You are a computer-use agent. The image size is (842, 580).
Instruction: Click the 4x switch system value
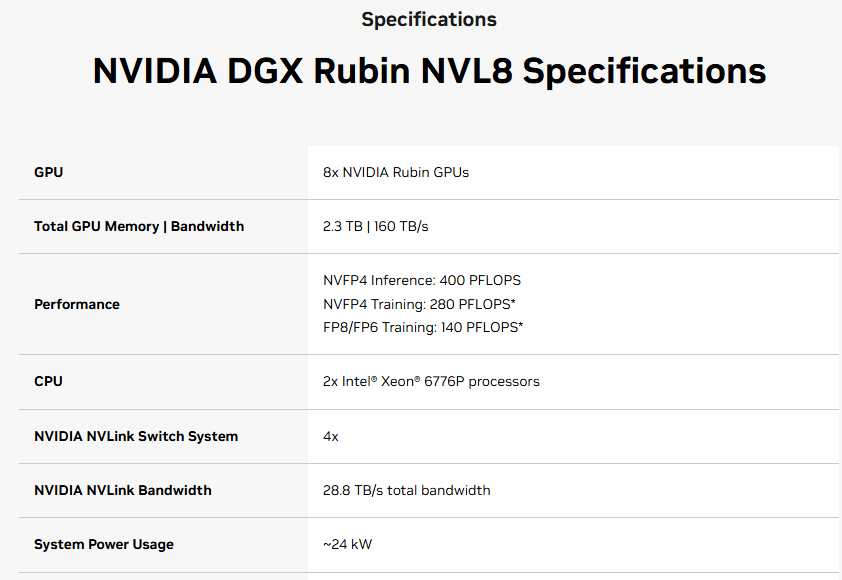(331, 436)
